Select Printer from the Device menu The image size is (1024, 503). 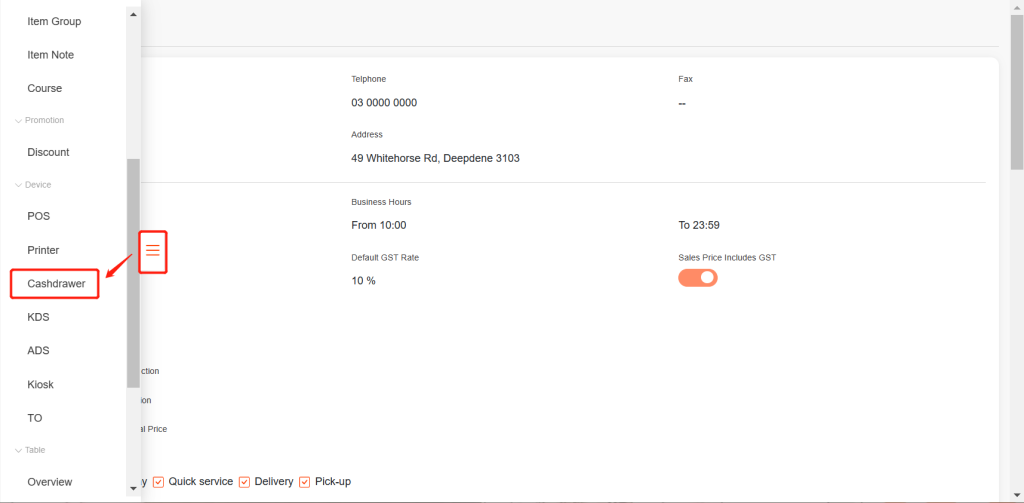pyautogui.click(x=43, y=250)
